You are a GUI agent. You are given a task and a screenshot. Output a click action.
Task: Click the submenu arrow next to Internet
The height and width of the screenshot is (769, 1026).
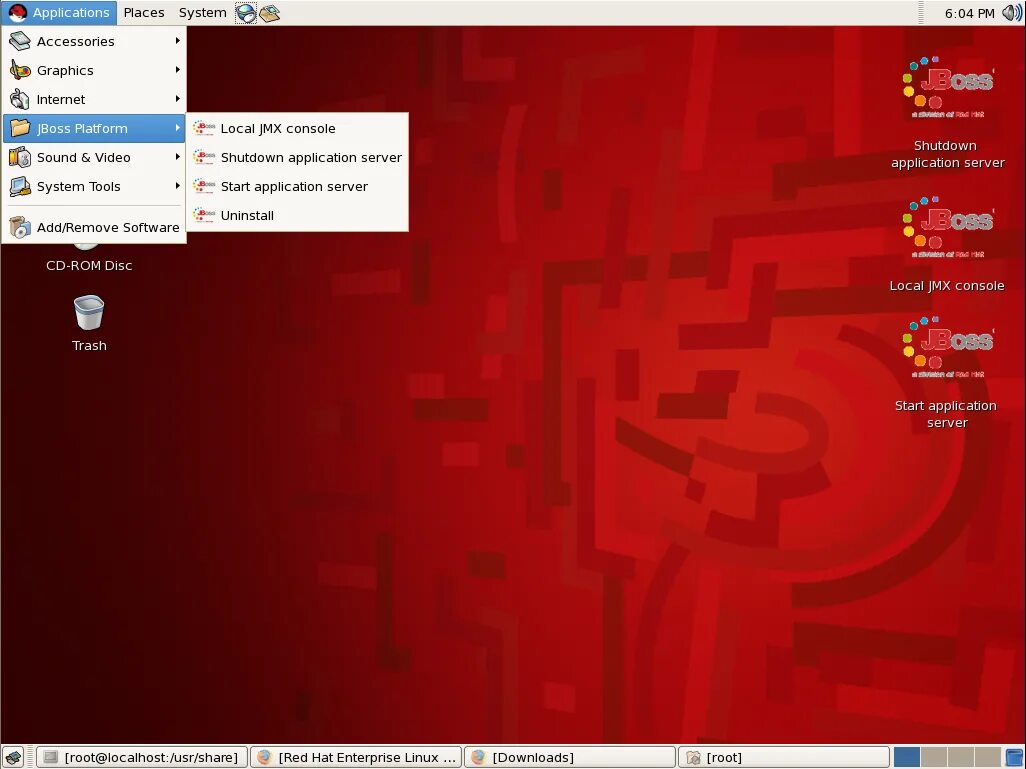tap(177, 99)
